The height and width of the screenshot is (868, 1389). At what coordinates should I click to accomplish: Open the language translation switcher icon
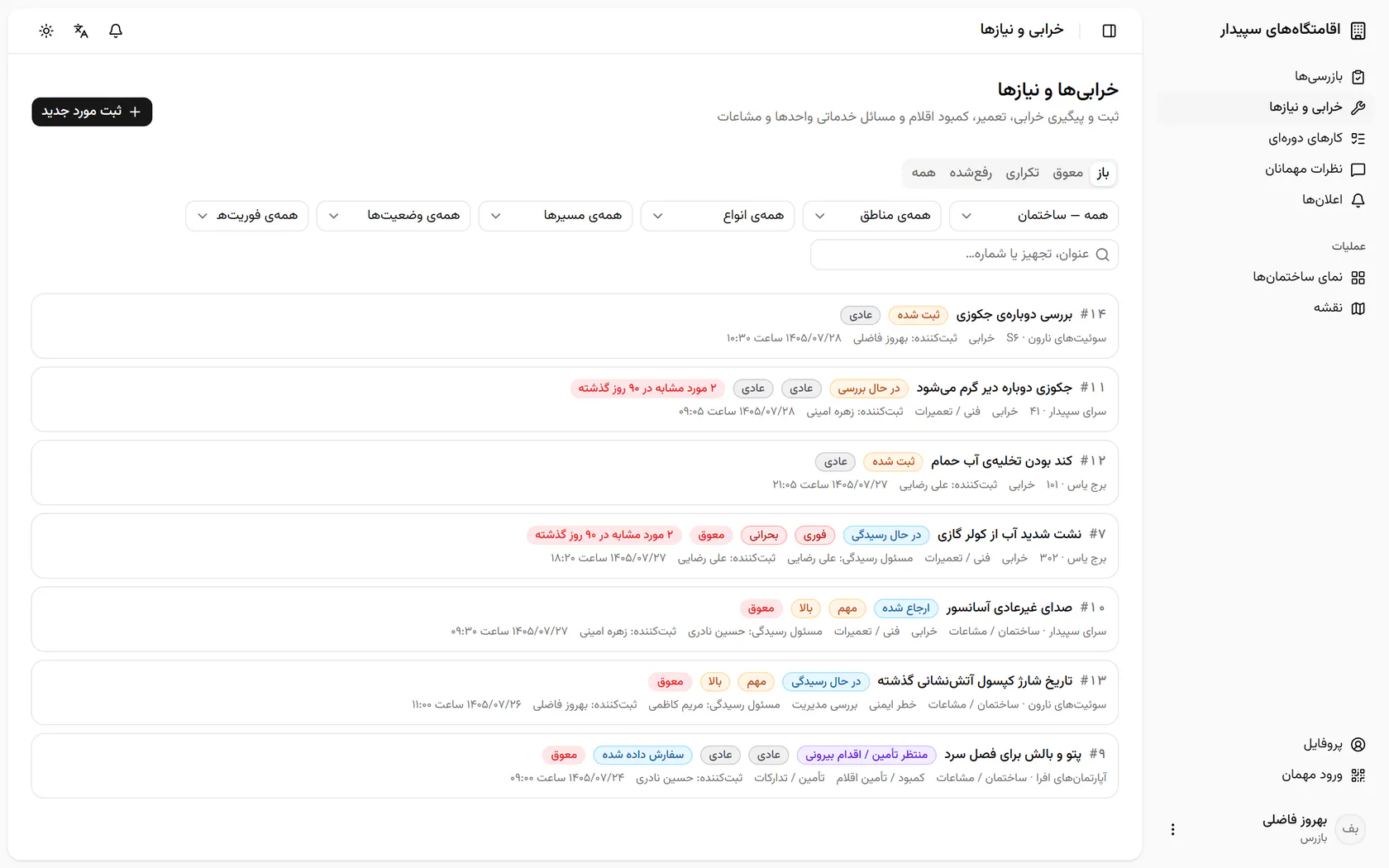pyautogui.click(x=81, y=31)
